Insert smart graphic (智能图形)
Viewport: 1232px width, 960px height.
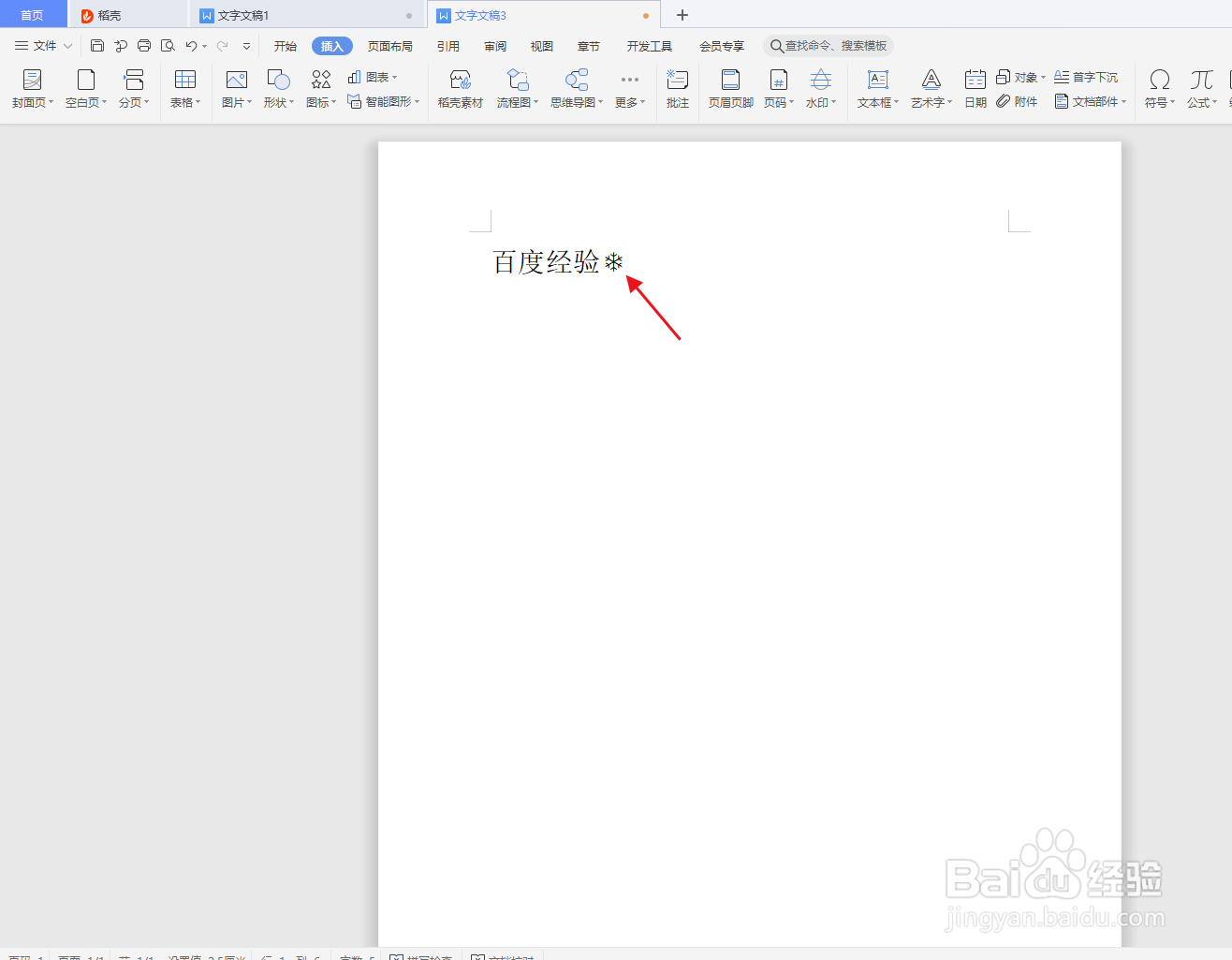click(384, 101)
